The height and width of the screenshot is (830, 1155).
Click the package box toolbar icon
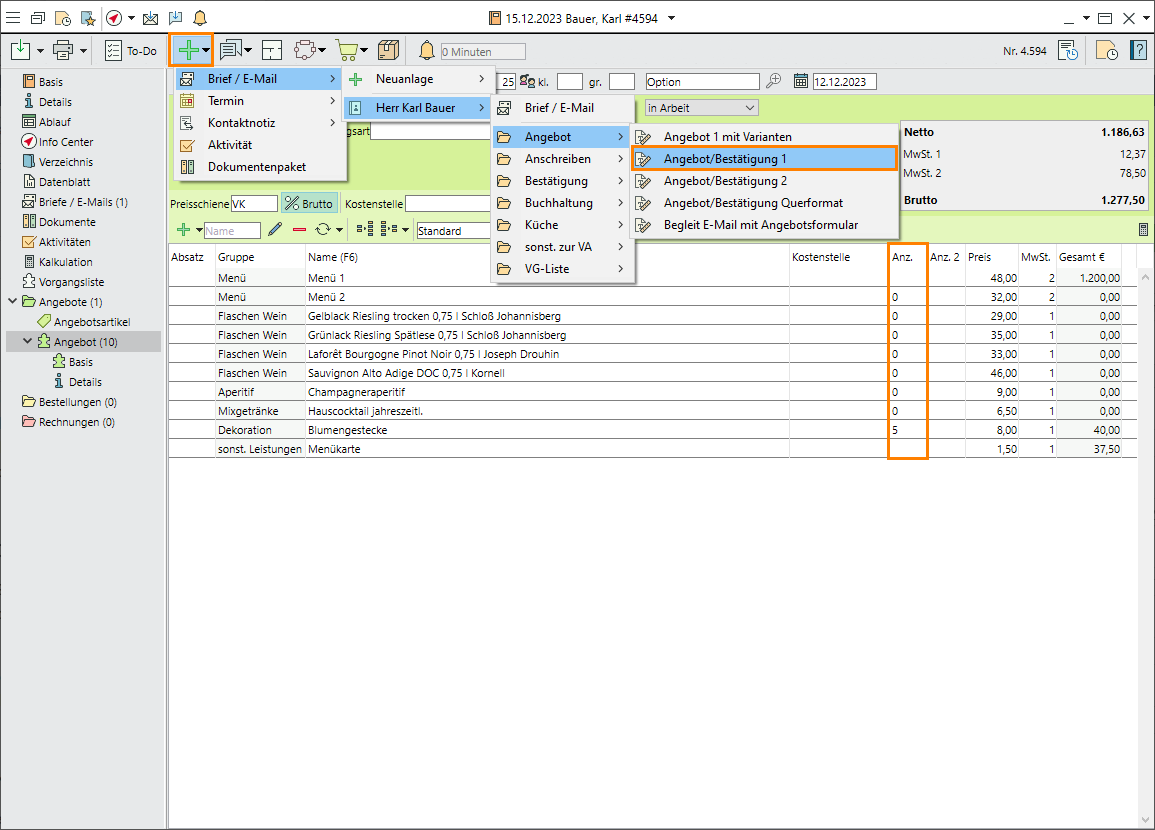point(388,50)
